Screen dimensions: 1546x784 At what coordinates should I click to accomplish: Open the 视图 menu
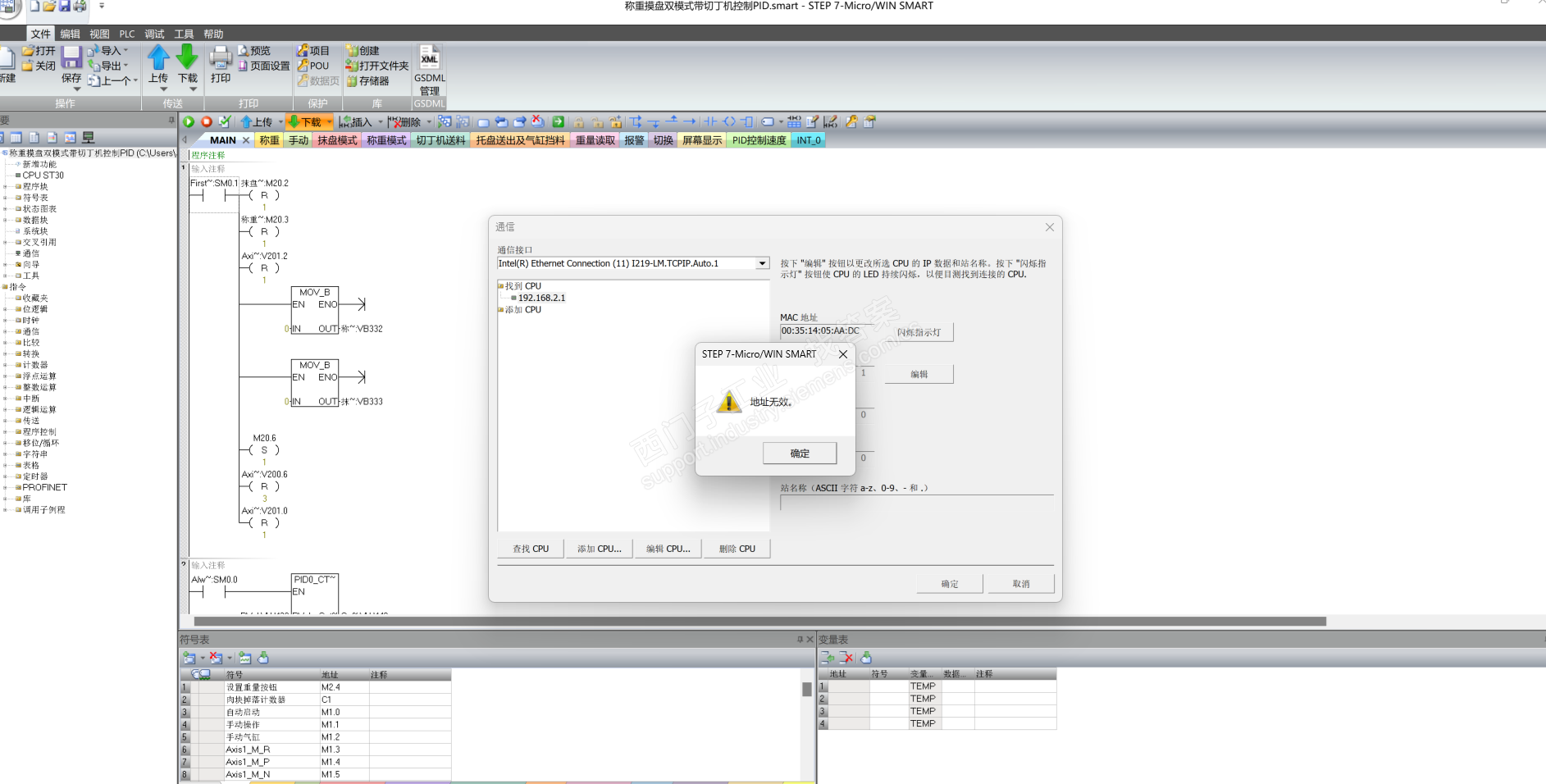[x=99, y=34]
